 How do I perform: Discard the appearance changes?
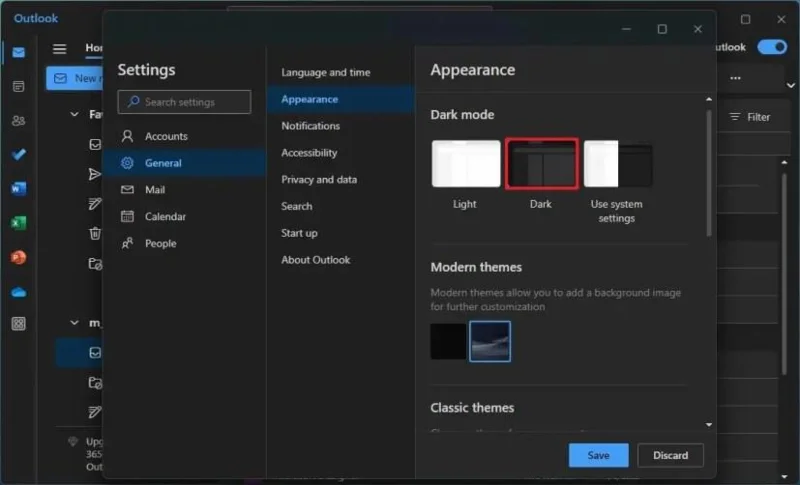tap(670, 455)
